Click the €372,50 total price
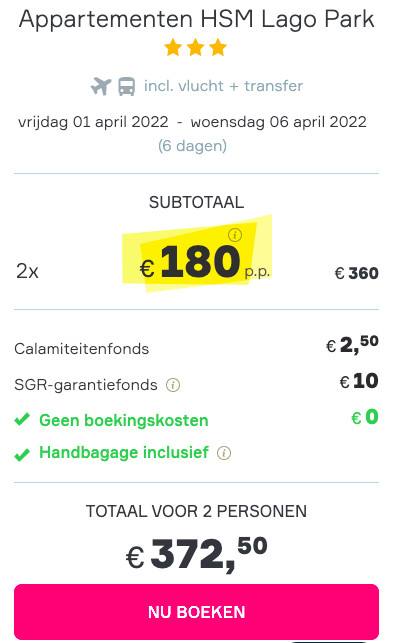Viewport: 393px width, 643px height. click(196, 554)
